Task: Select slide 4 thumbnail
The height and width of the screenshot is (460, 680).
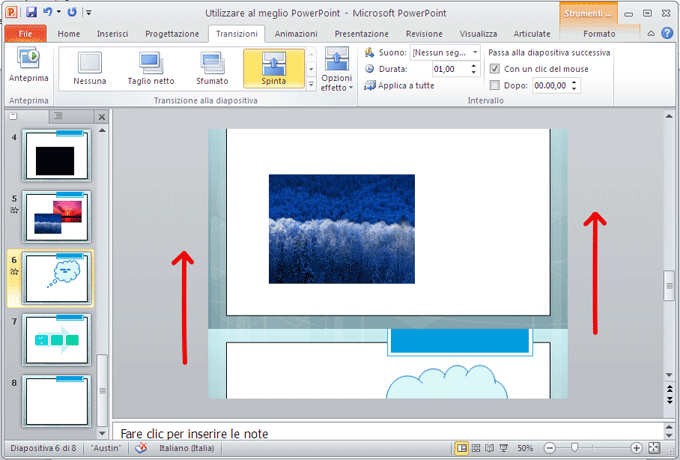Action: point(57,156)
